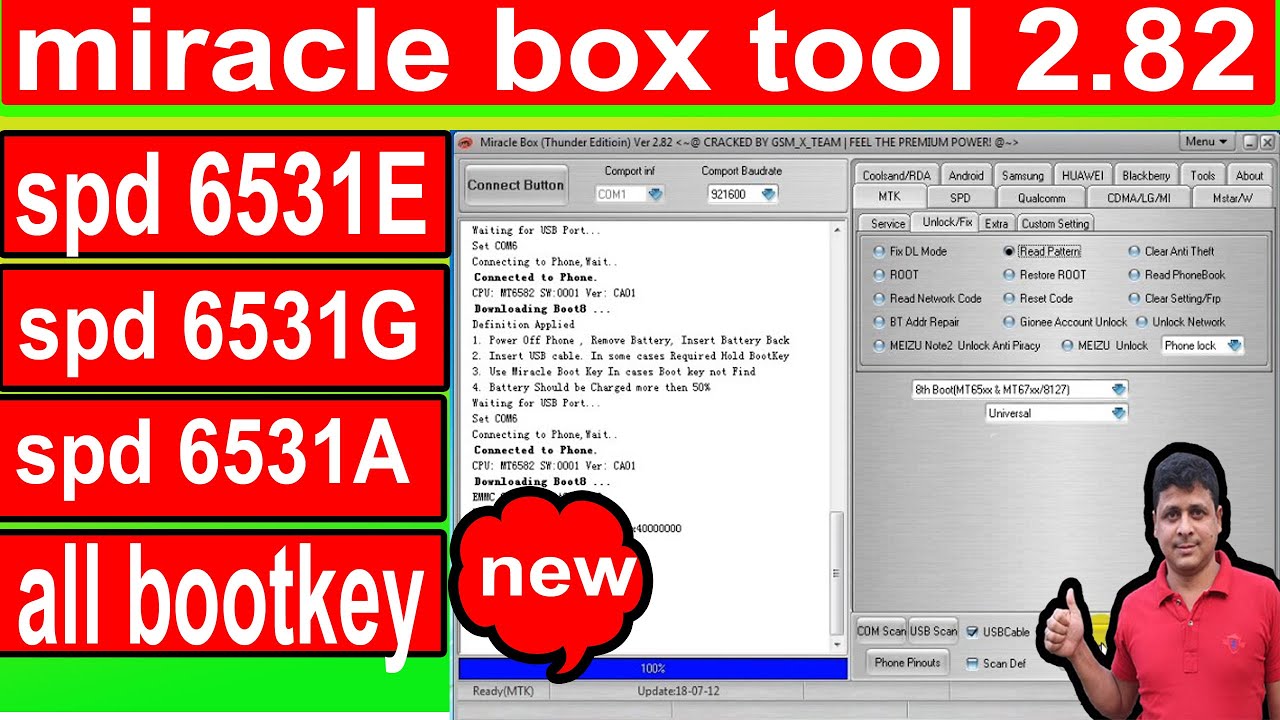Select the ROOT radio option
Screen dimensions: 1280x720
pyautogui.click(x=895, y=274)
